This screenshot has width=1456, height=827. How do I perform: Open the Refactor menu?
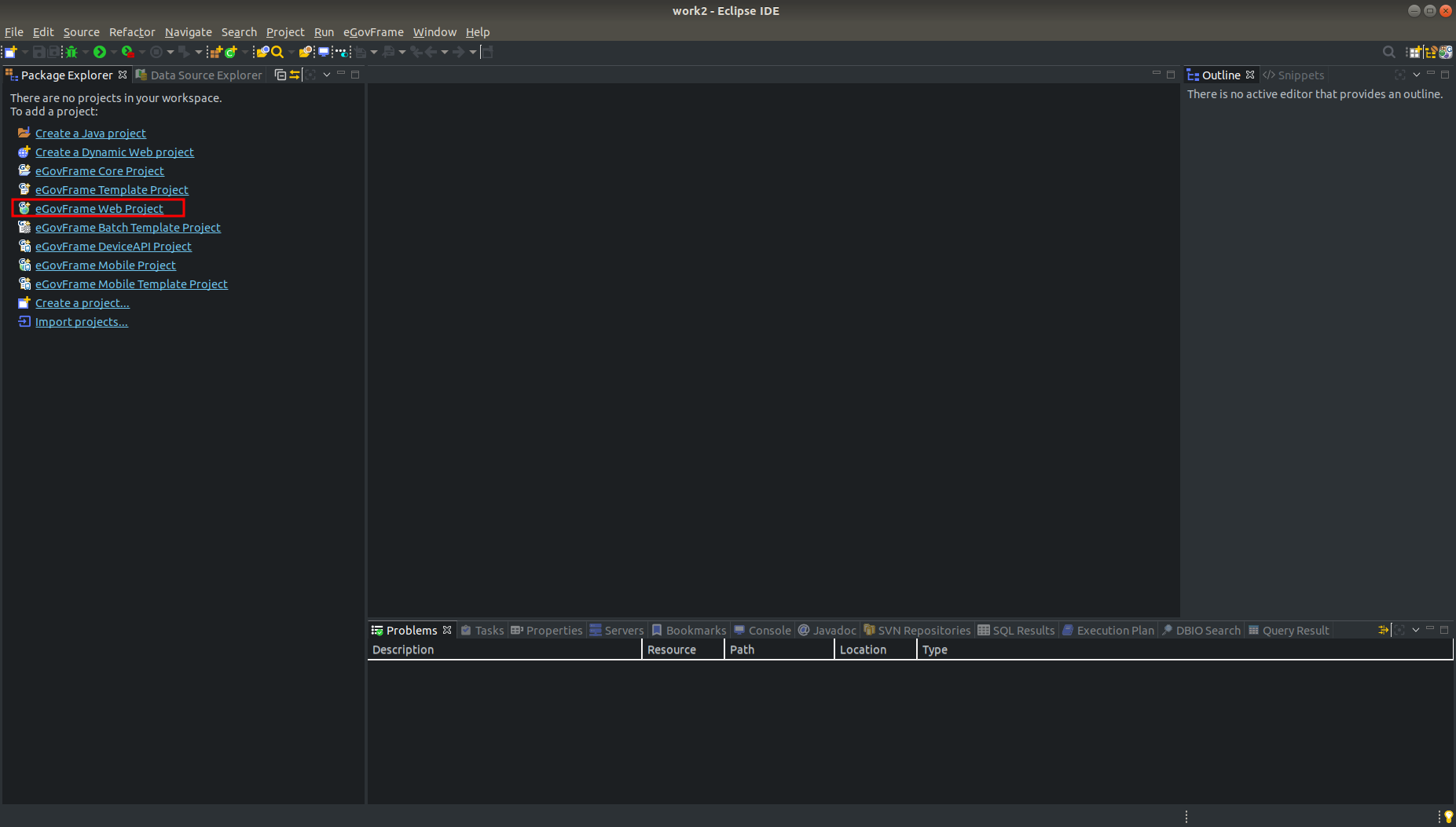132,32
